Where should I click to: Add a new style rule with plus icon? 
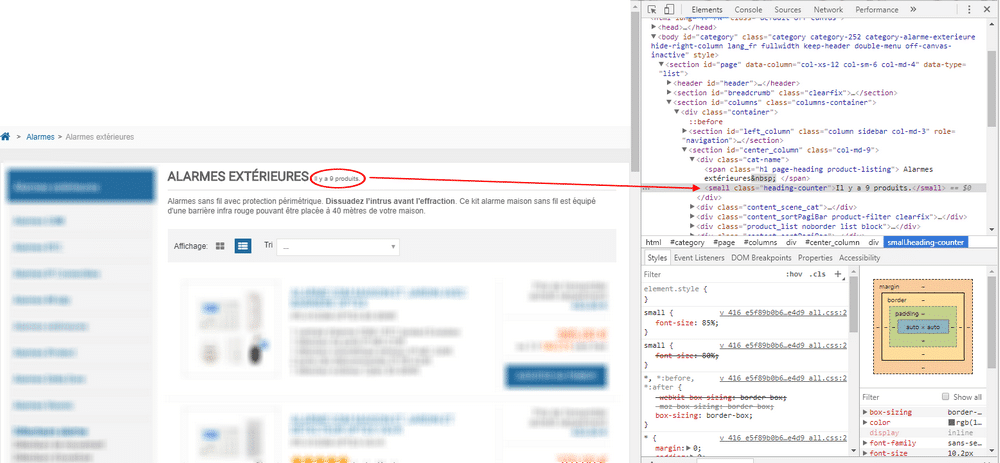(x=838, y=274)
